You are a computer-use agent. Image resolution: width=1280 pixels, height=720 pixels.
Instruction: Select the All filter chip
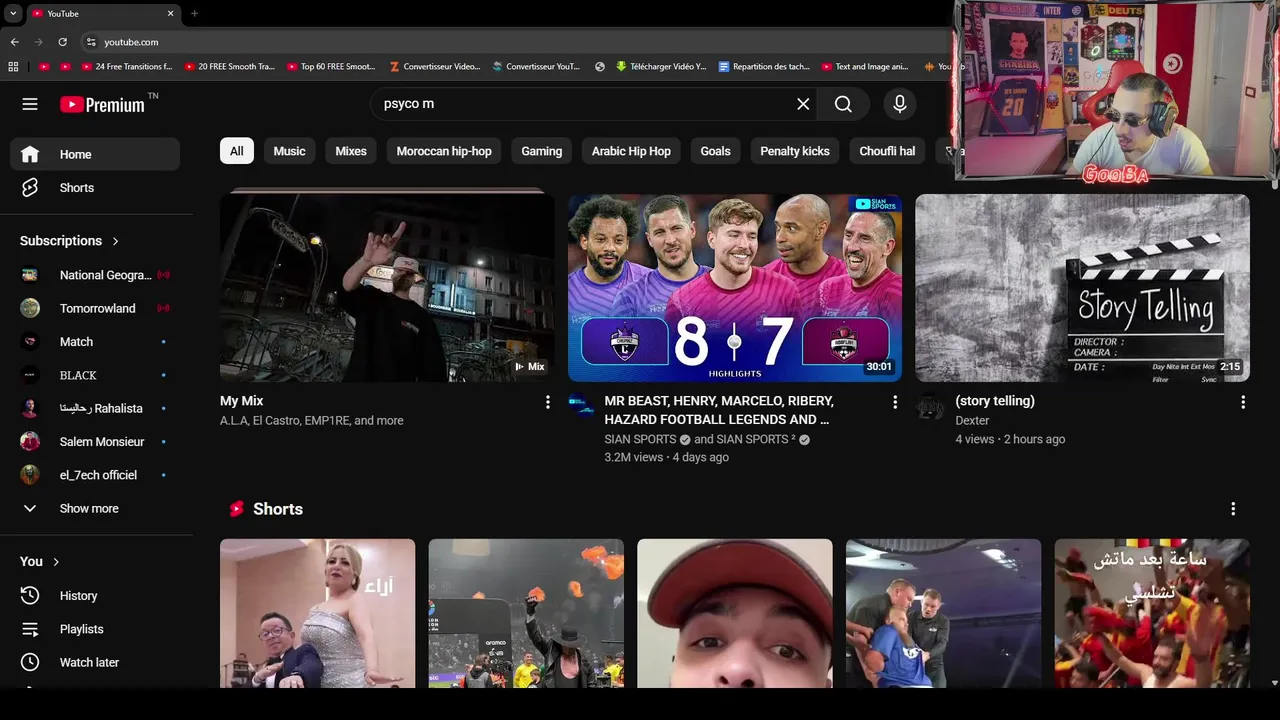237,151
